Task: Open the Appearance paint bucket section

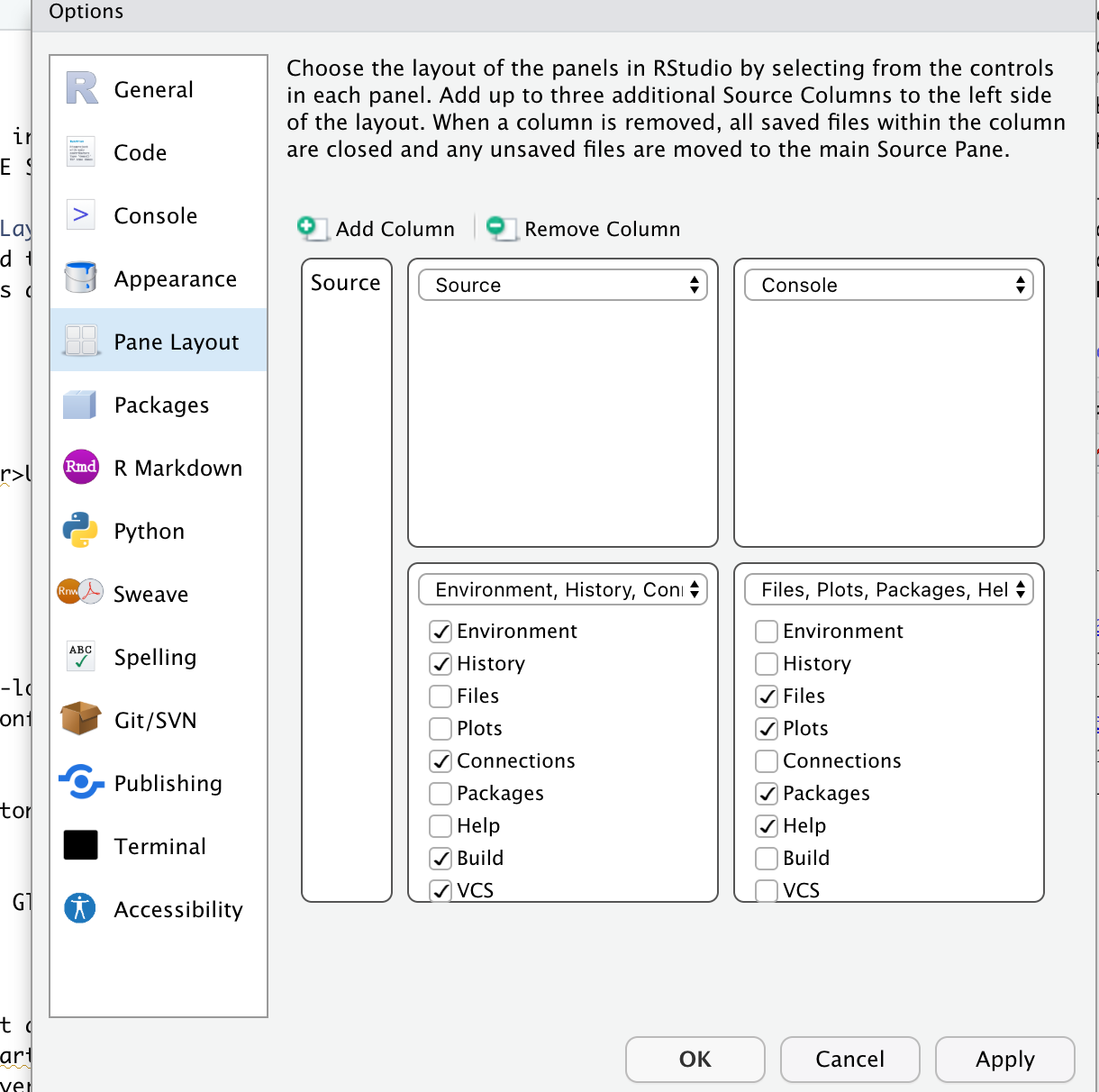Action: (81, 278)
